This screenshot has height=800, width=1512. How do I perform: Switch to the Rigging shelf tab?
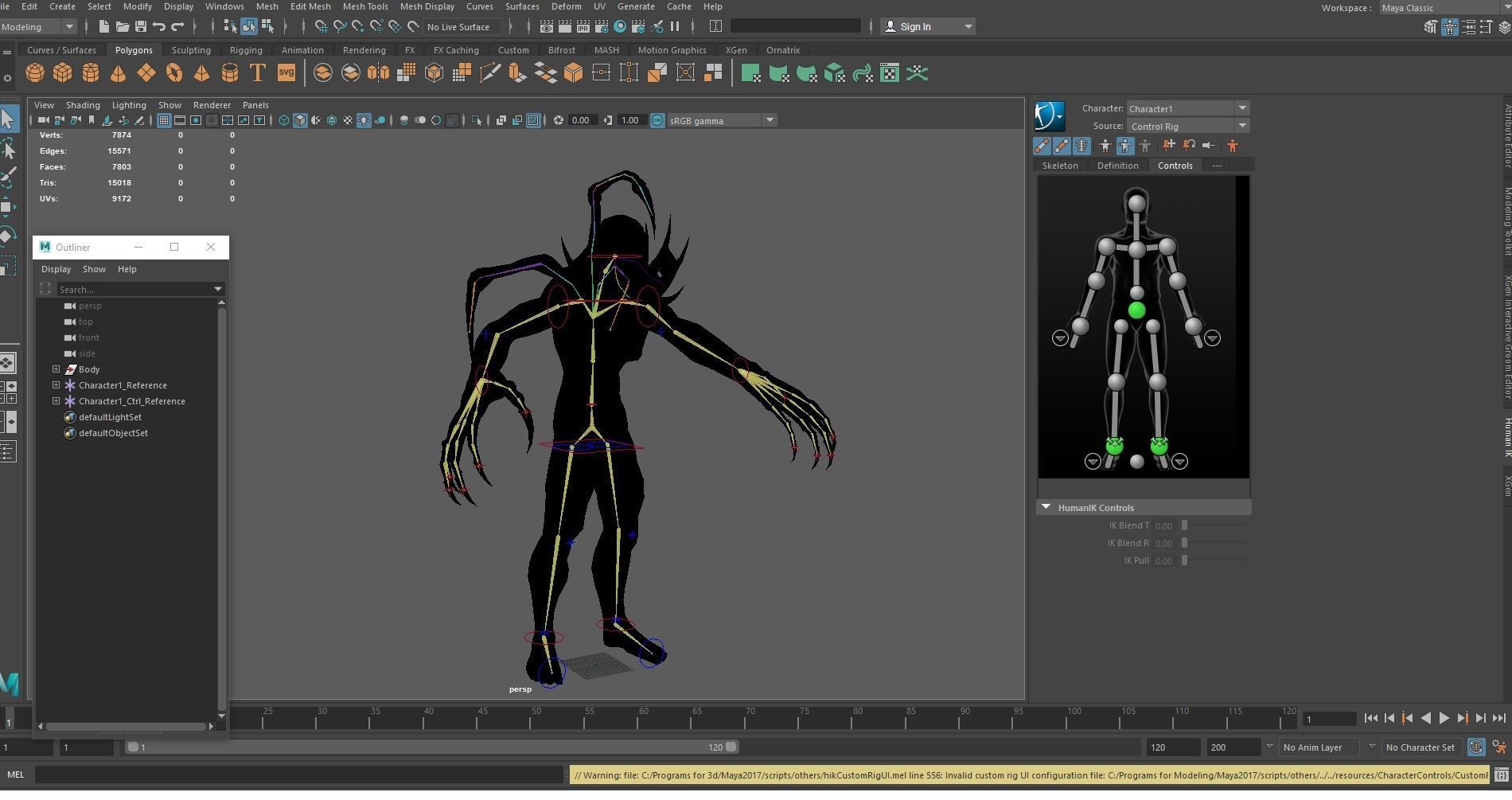coord(246,49)
